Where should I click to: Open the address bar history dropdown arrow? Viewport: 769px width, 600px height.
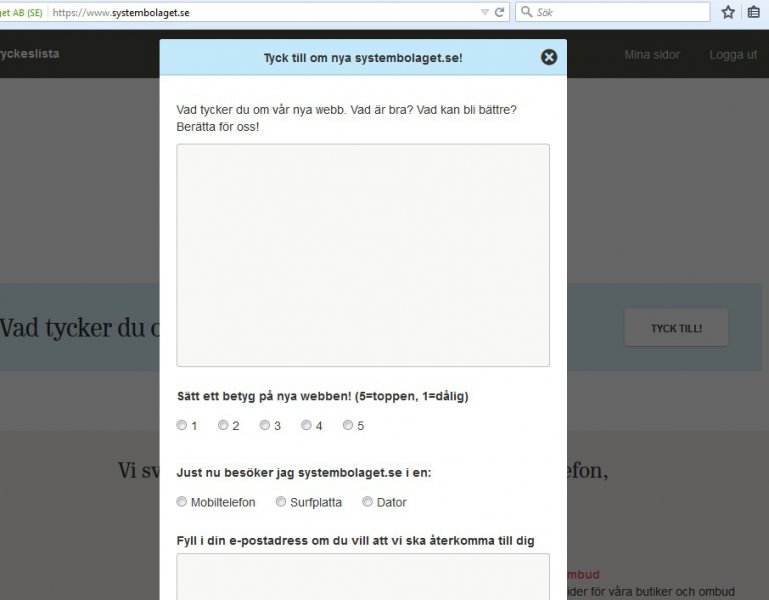tap(484, 12)
